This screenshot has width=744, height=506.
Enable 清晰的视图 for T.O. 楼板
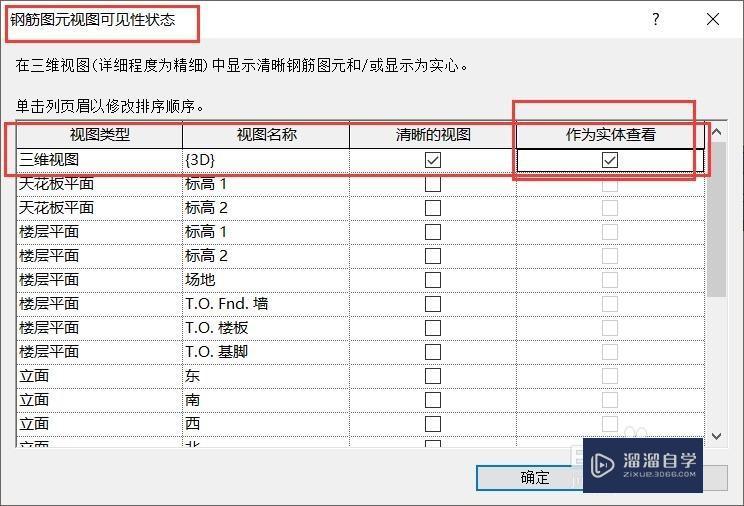(x=433, y=328)
